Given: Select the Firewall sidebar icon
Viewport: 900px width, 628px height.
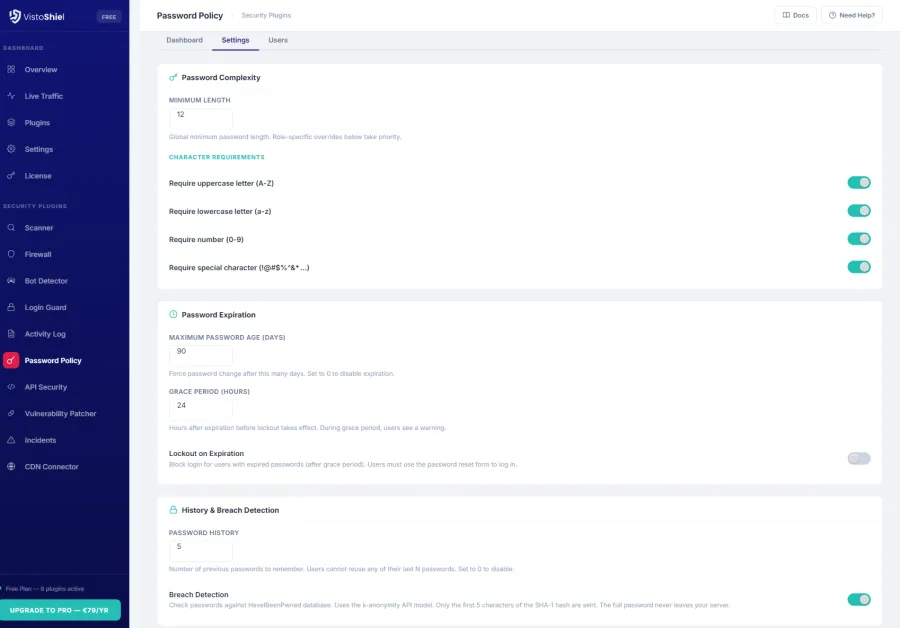Looking at the screenshot, I should (x=37, y=254).
